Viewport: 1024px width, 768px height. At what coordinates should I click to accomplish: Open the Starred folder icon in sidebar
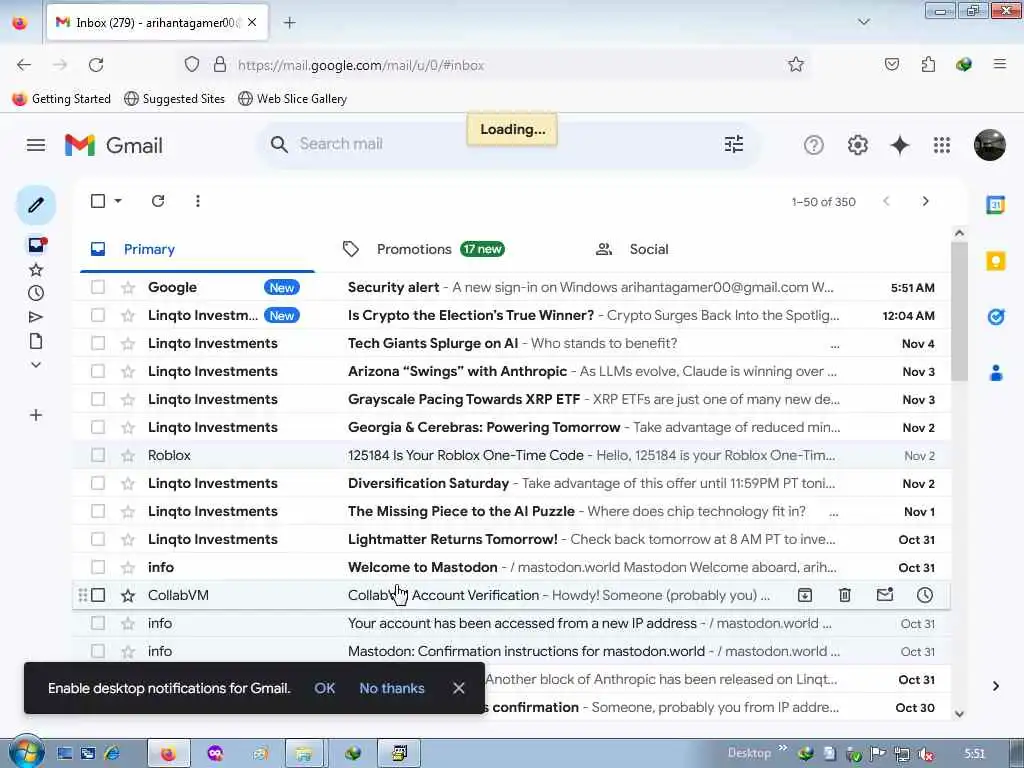point(36,270)
